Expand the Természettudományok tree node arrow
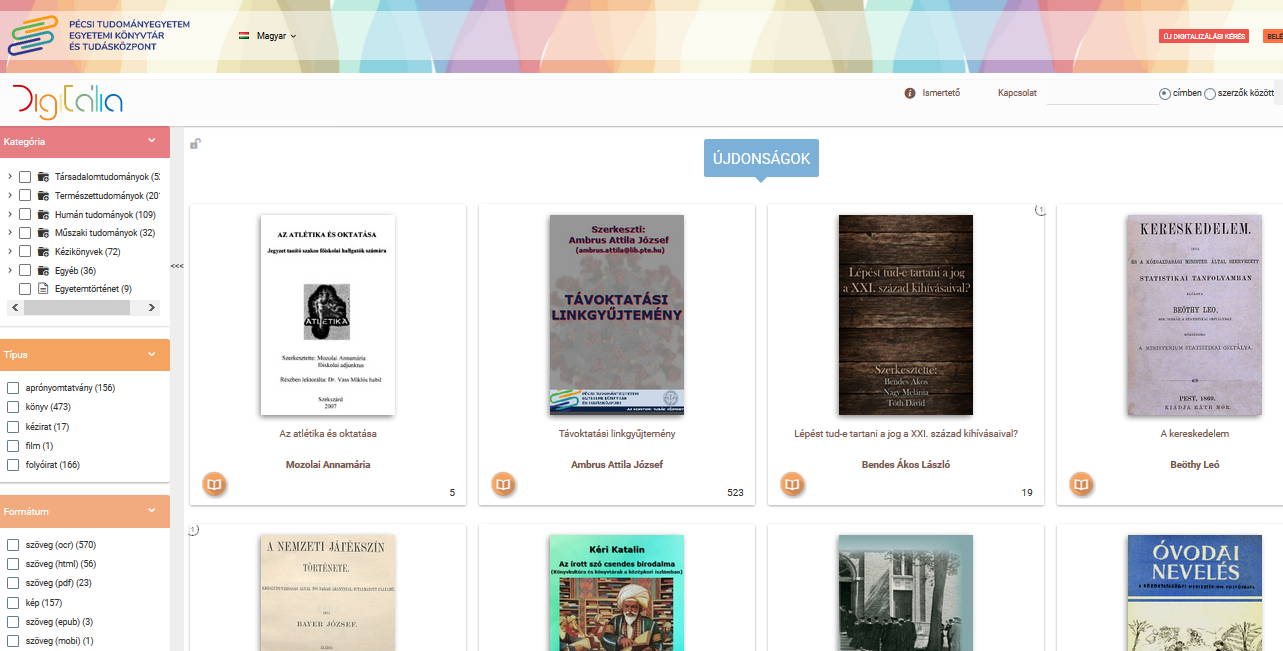The height and width of the screenshot is (651, 1283). 10,196
